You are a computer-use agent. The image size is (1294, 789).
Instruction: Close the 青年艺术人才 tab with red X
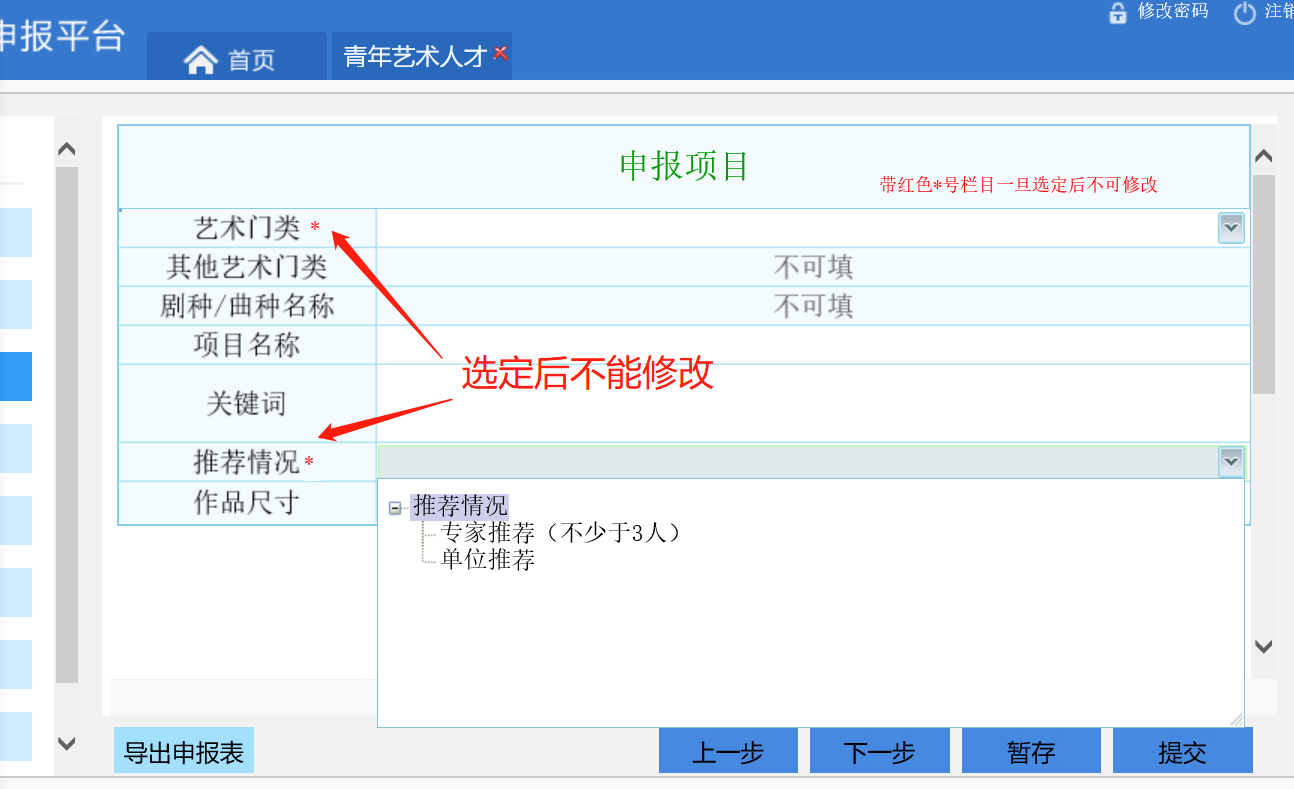500,53
